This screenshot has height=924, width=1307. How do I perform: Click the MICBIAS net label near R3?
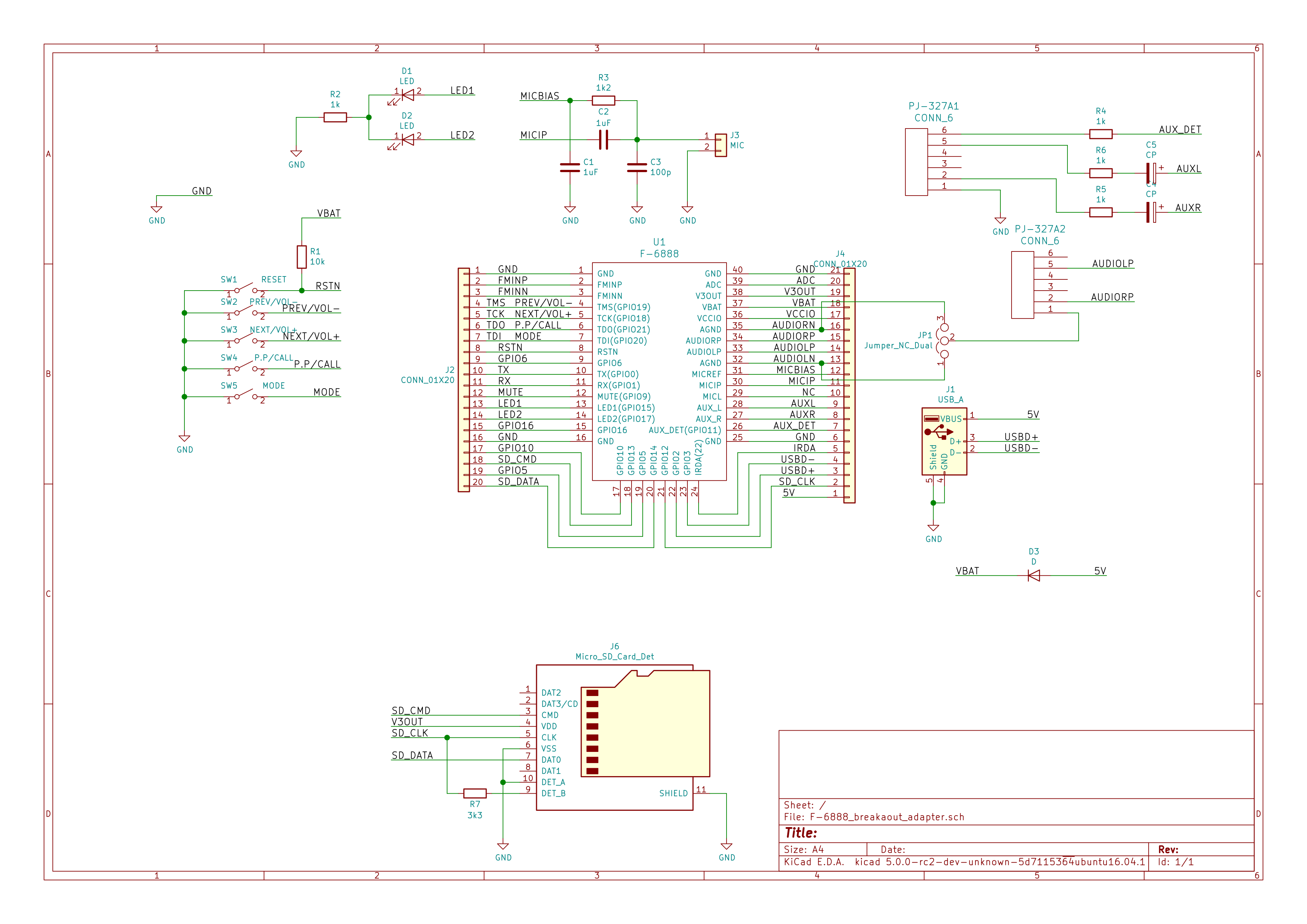coord(539,96)
